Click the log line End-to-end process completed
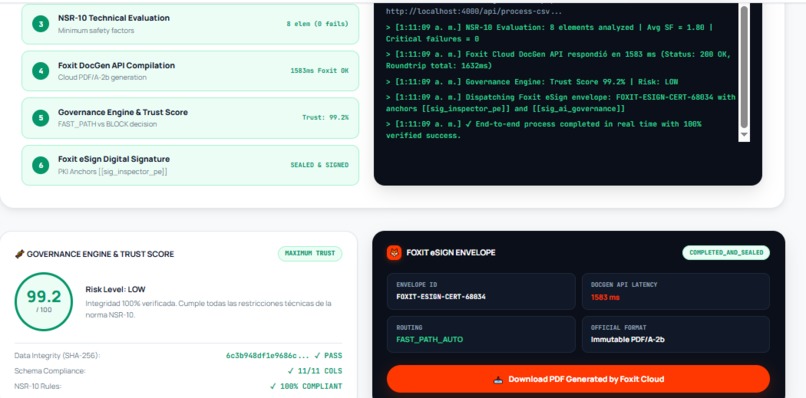 (x=544, y=130)
